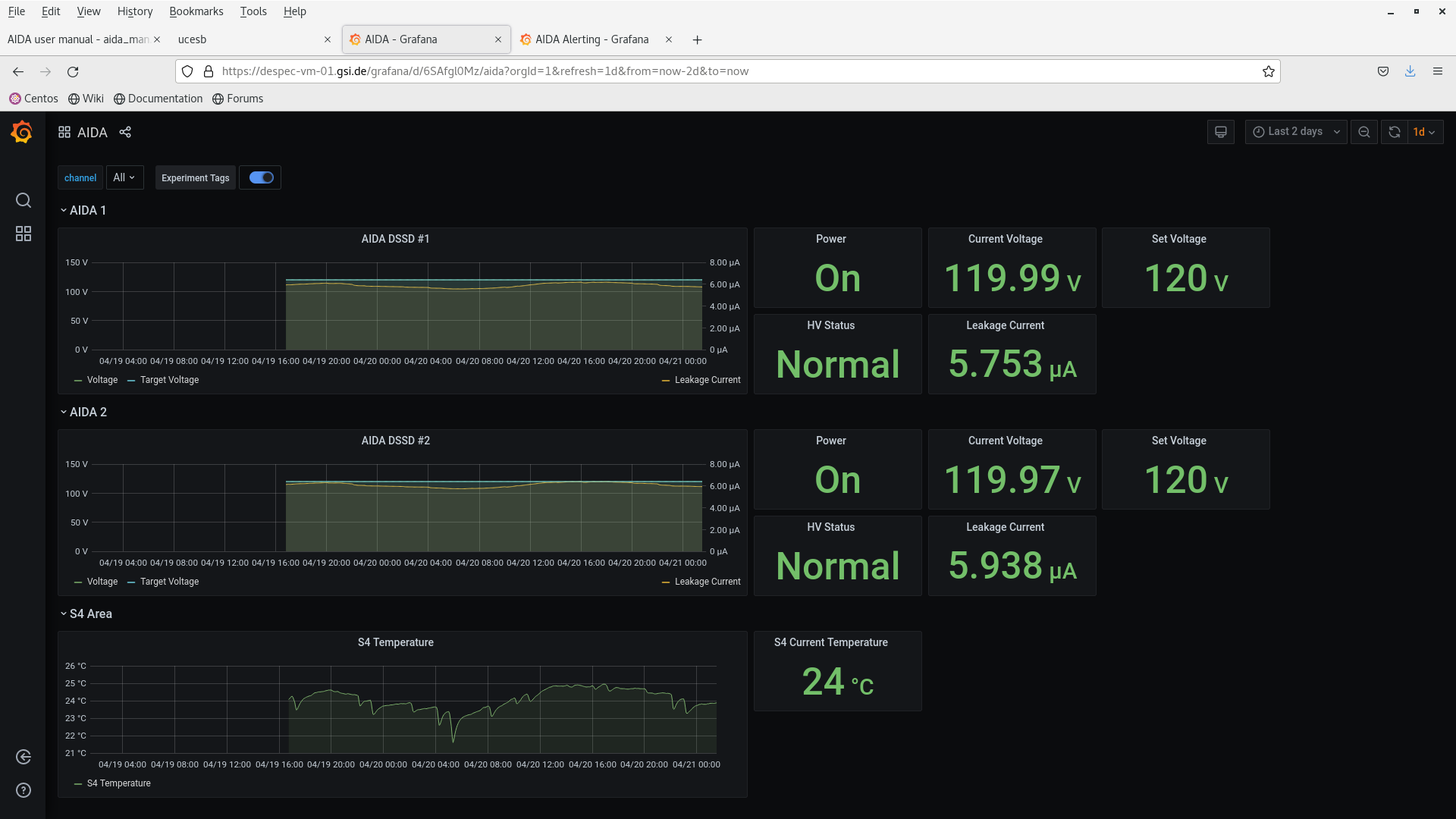Cycle view mode with monitor icon
The height and width of the screenshot is (819, 1456).
coord(1221,132)
